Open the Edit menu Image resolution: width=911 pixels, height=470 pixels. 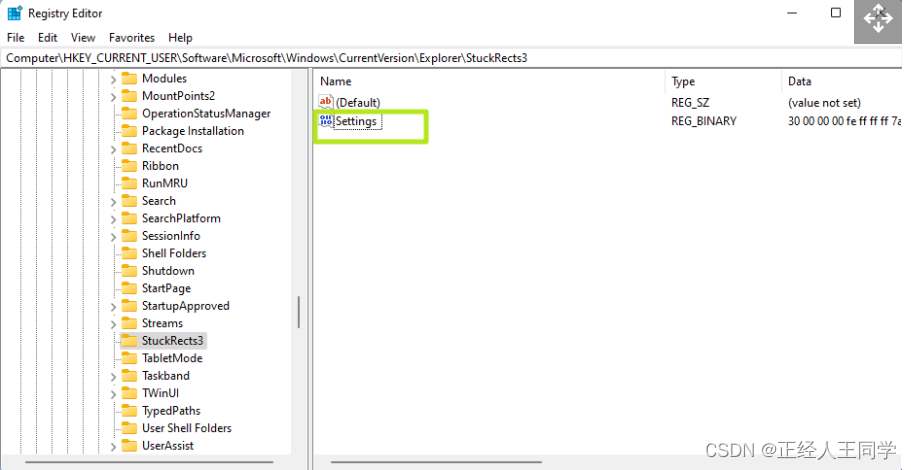48,38
